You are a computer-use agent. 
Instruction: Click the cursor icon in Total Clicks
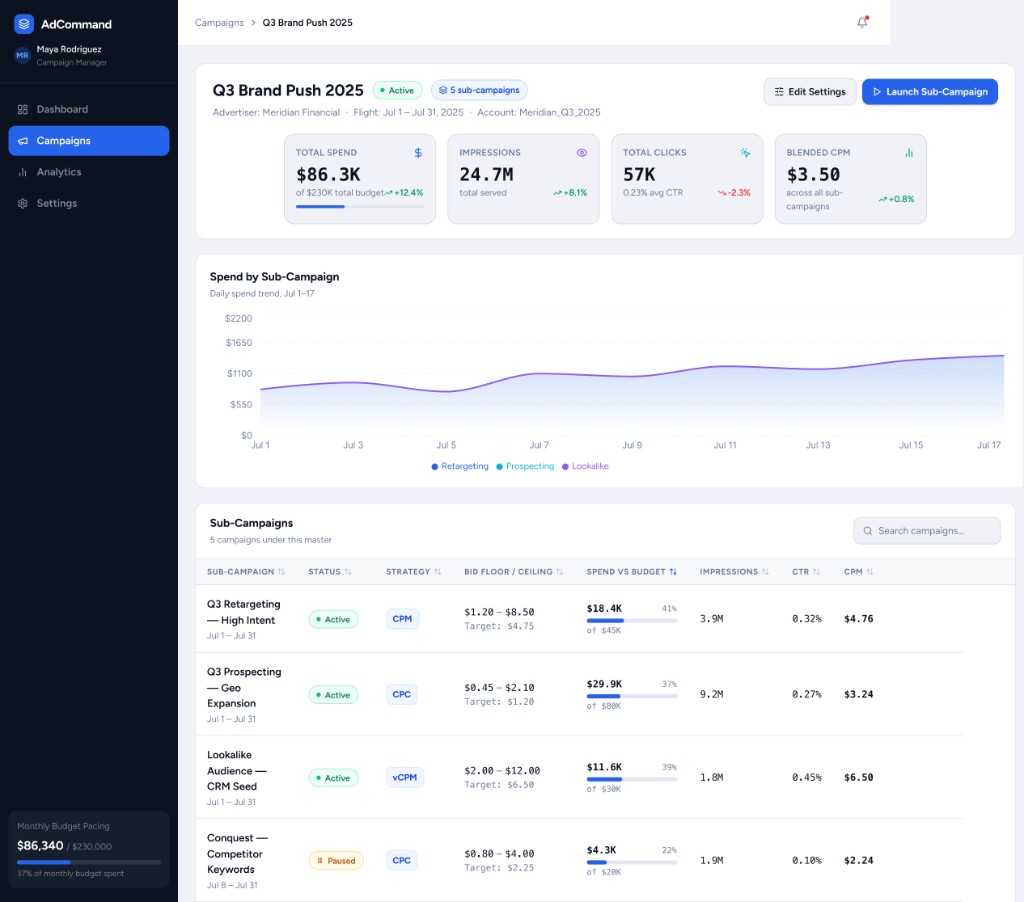tap(745, 152)
